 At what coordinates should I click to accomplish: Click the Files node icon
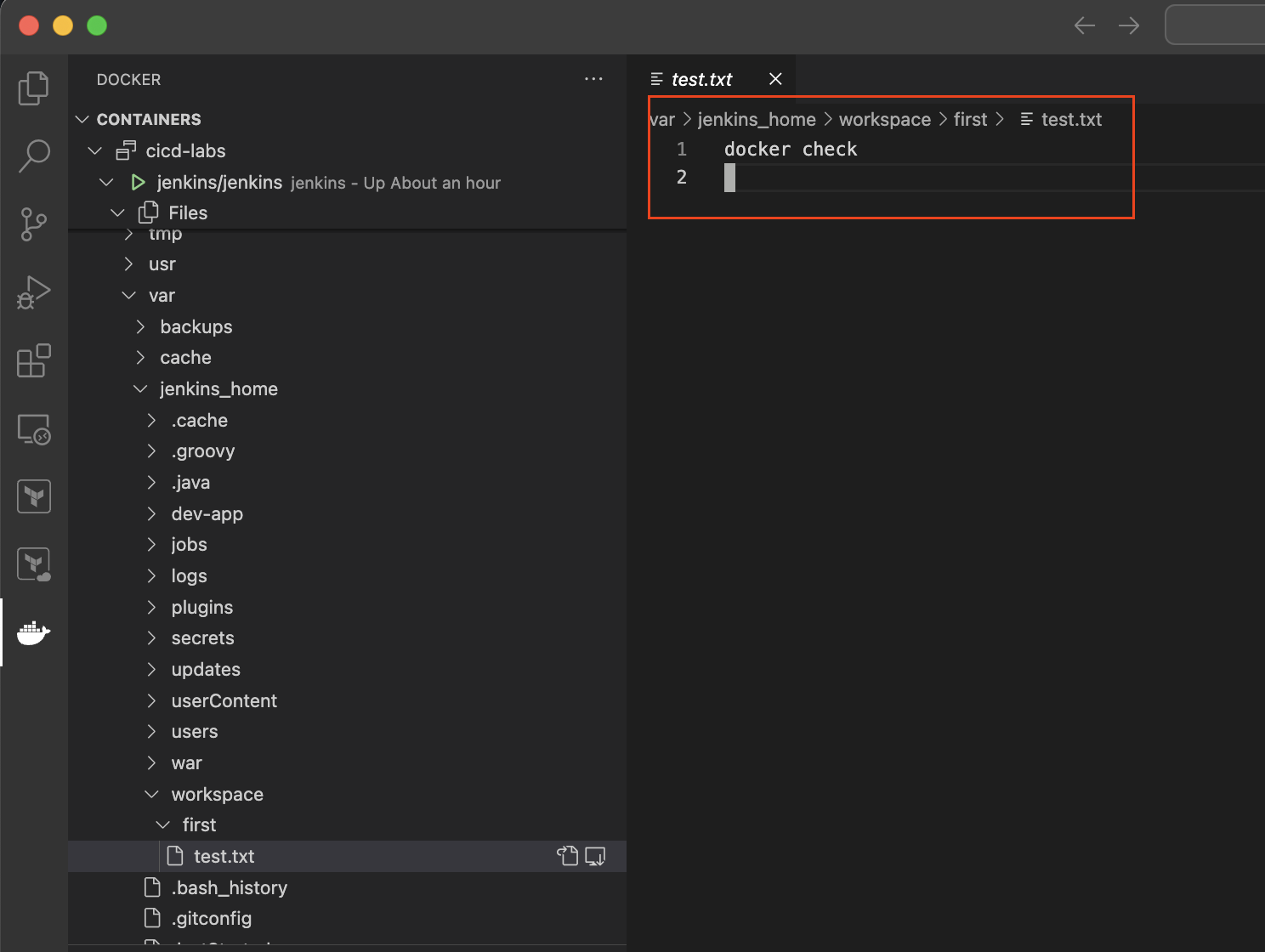click(x=149, y=212)
